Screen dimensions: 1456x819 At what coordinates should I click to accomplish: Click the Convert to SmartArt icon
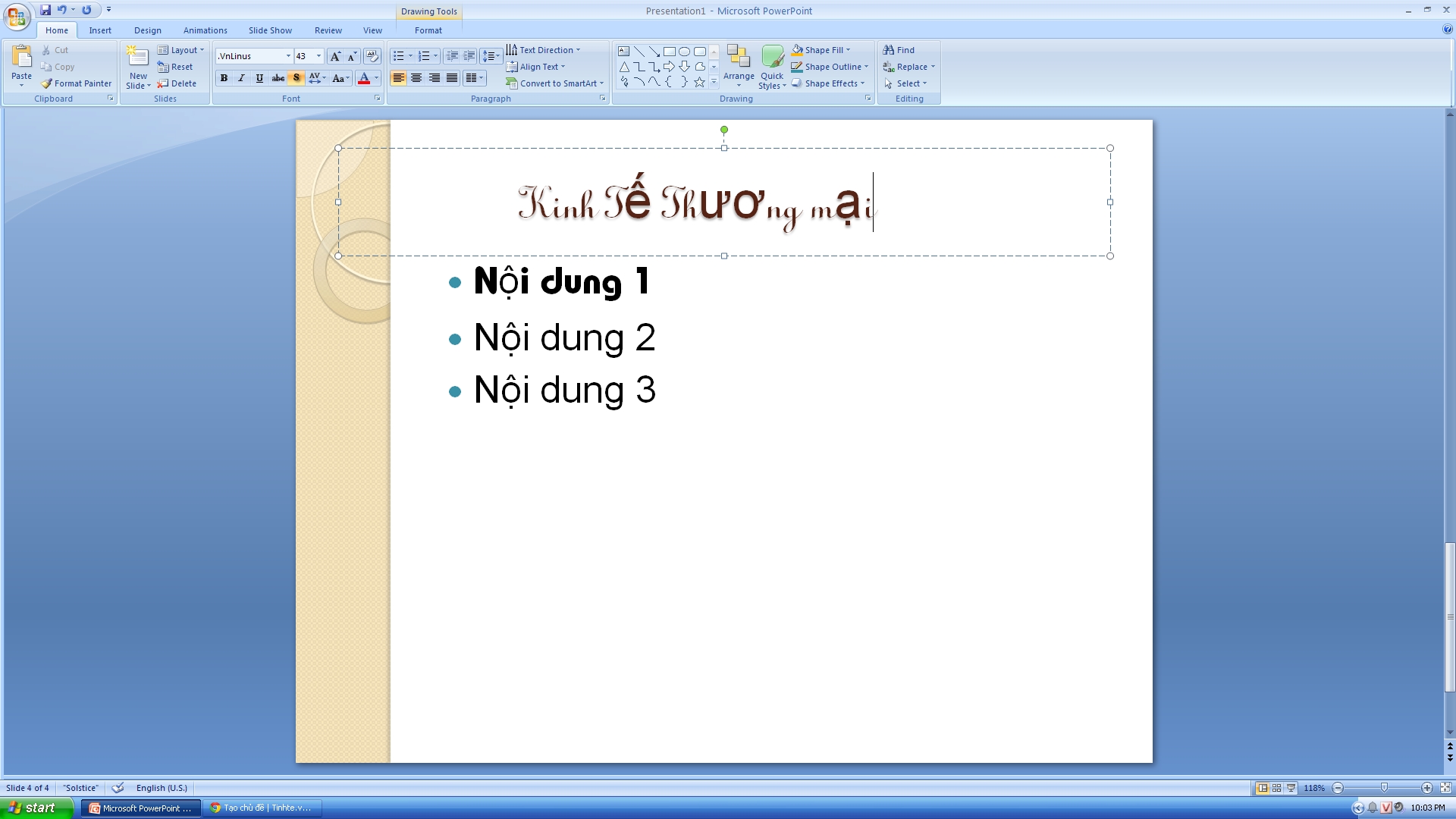pos(510,83)
